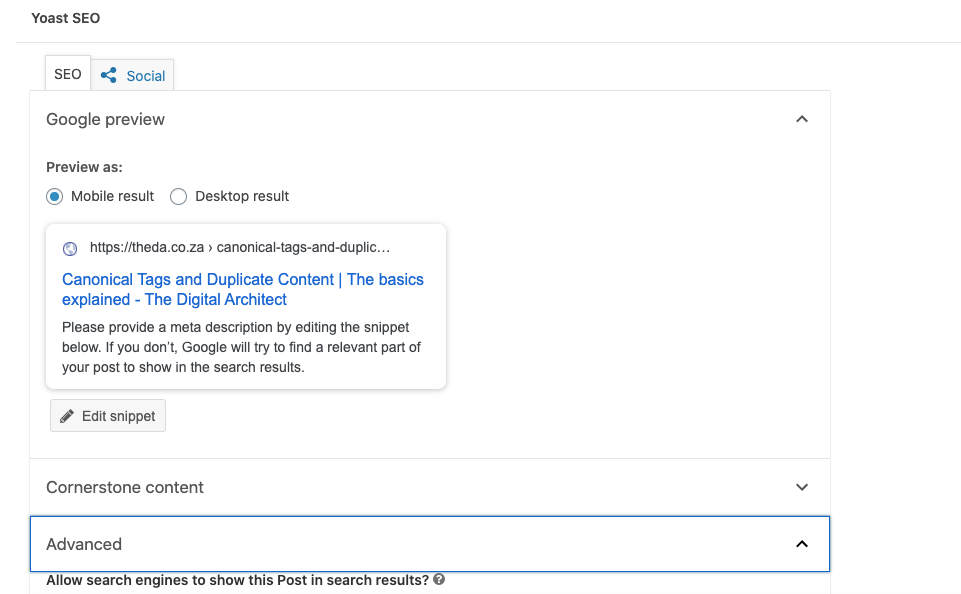Open the Canonical Tags and Duplicate Content title link
Viewport: 961px width, 594px height.
coord(243,289)
